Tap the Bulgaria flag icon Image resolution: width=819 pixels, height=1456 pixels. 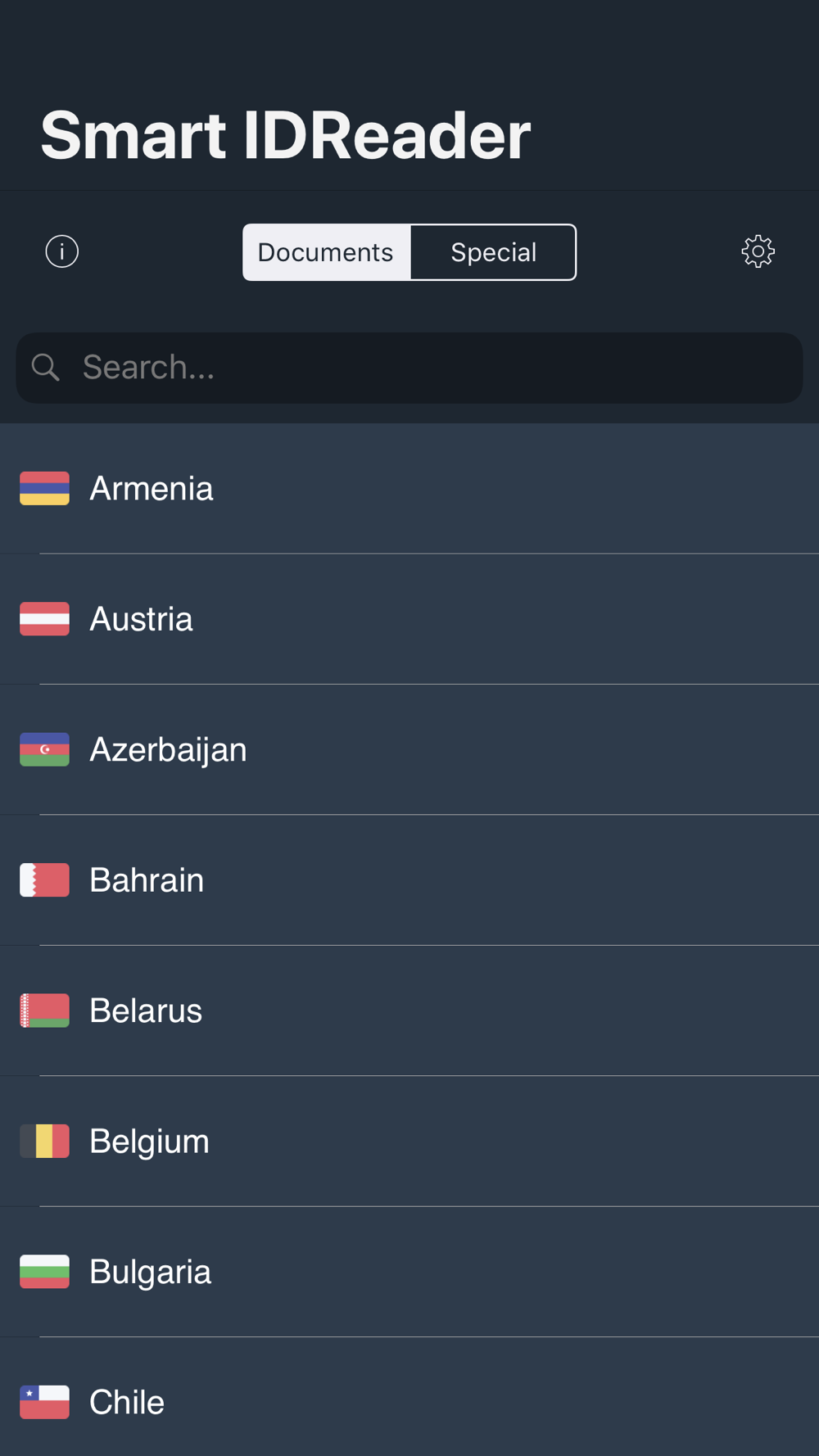point(44,1272)
